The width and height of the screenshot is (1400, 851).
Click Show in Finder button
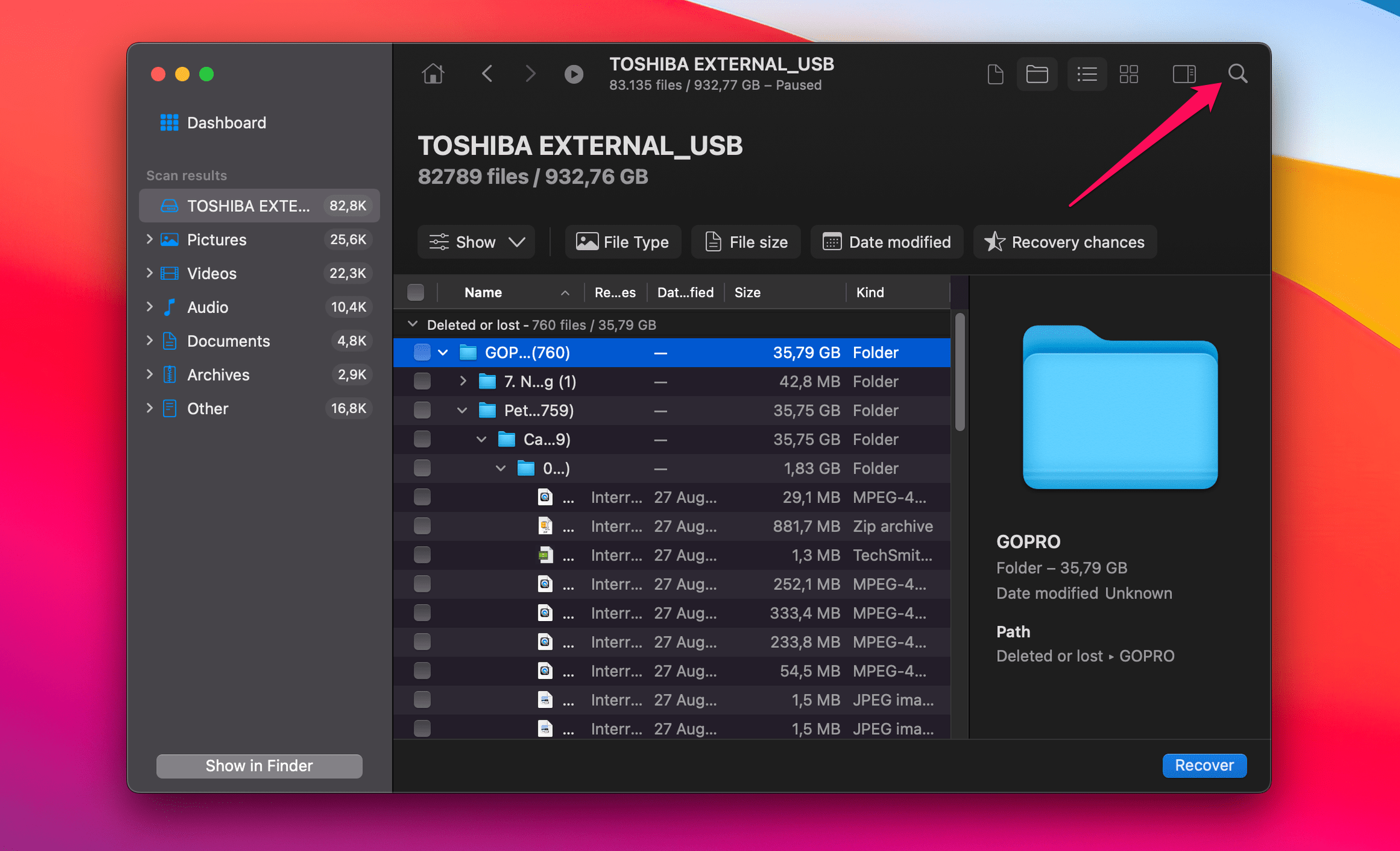pos(259,766)
